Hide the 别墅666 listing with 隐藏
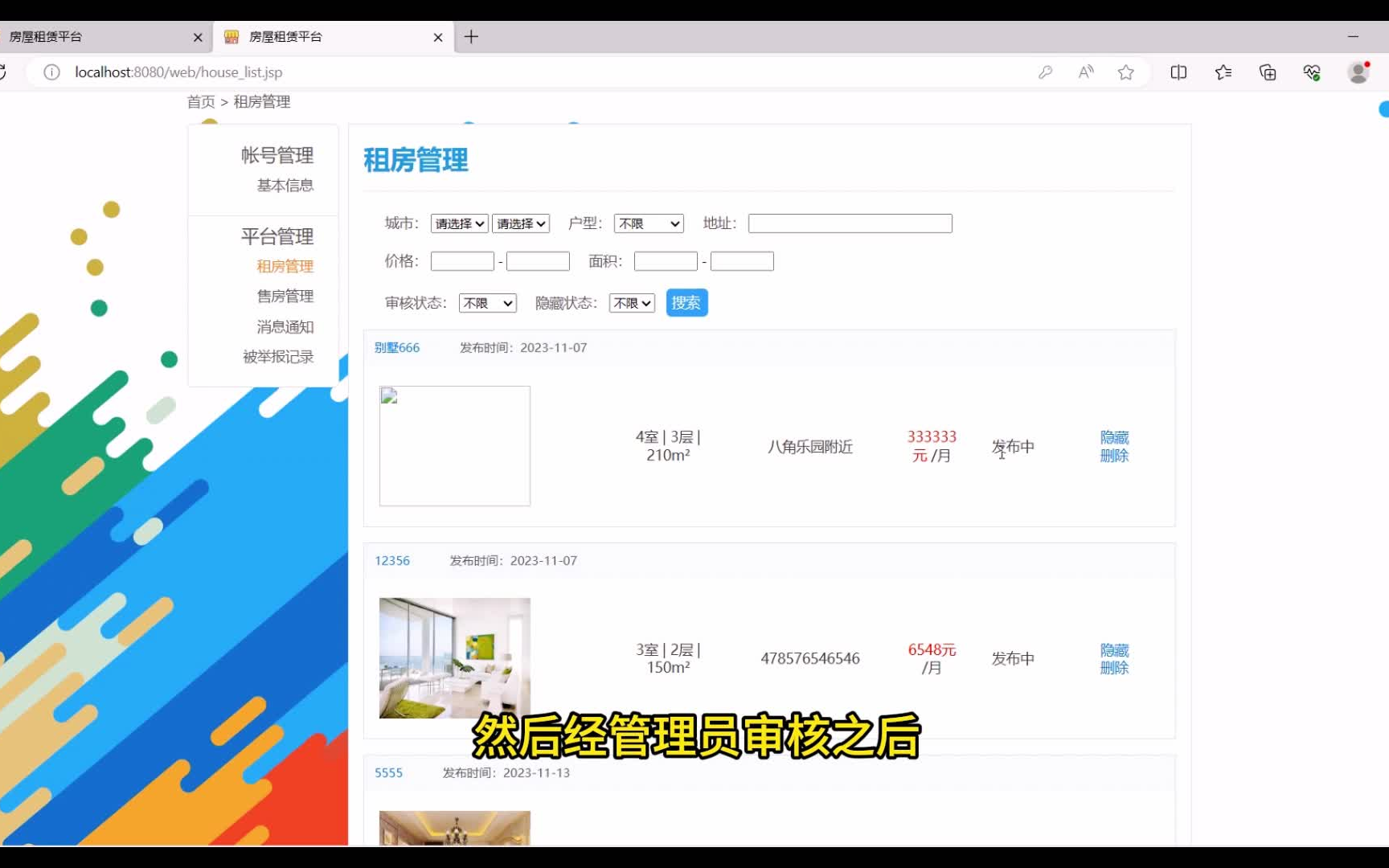This screenshot has height=868, width=1389. [x=1115, y=437]
